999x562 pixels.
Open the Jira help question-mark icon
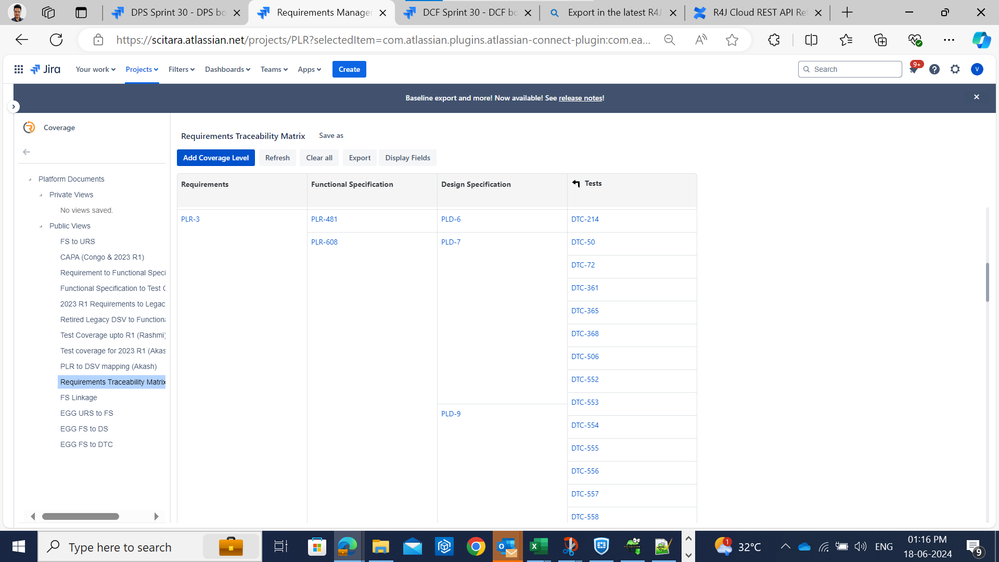[934, 69]
